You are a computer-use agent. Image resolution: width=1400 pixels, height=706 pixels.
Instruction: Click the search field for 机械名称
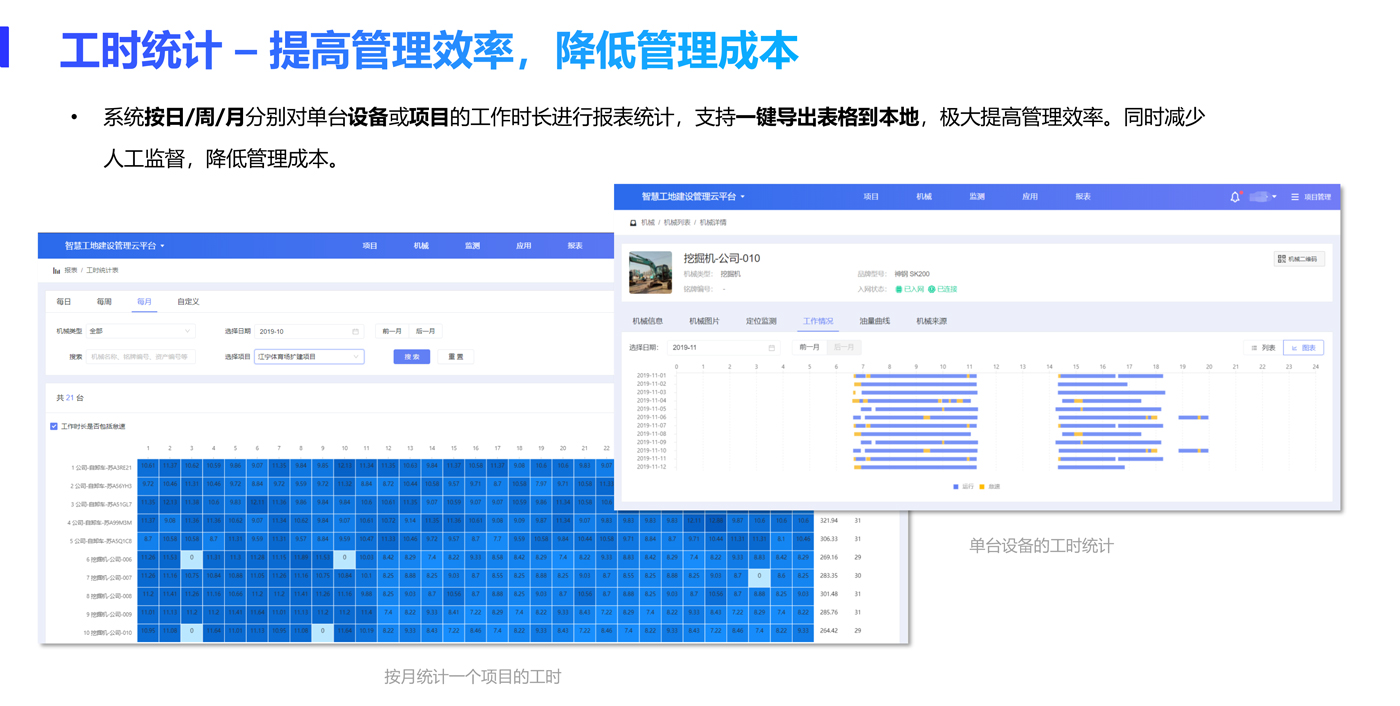pyautogui.click(x=140, y=357)
